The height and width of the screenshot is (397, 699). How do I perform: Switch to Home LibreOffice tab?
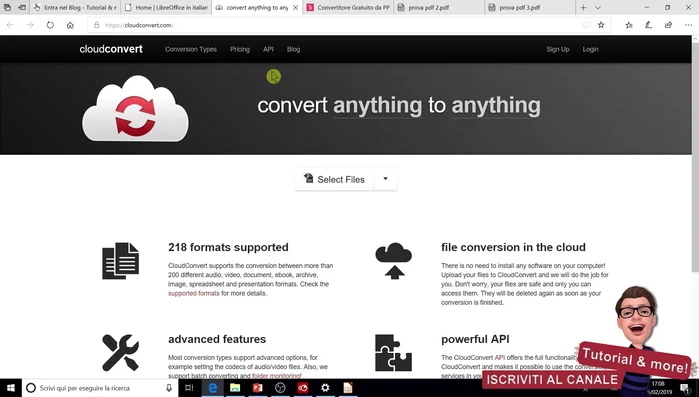(166, 8)
